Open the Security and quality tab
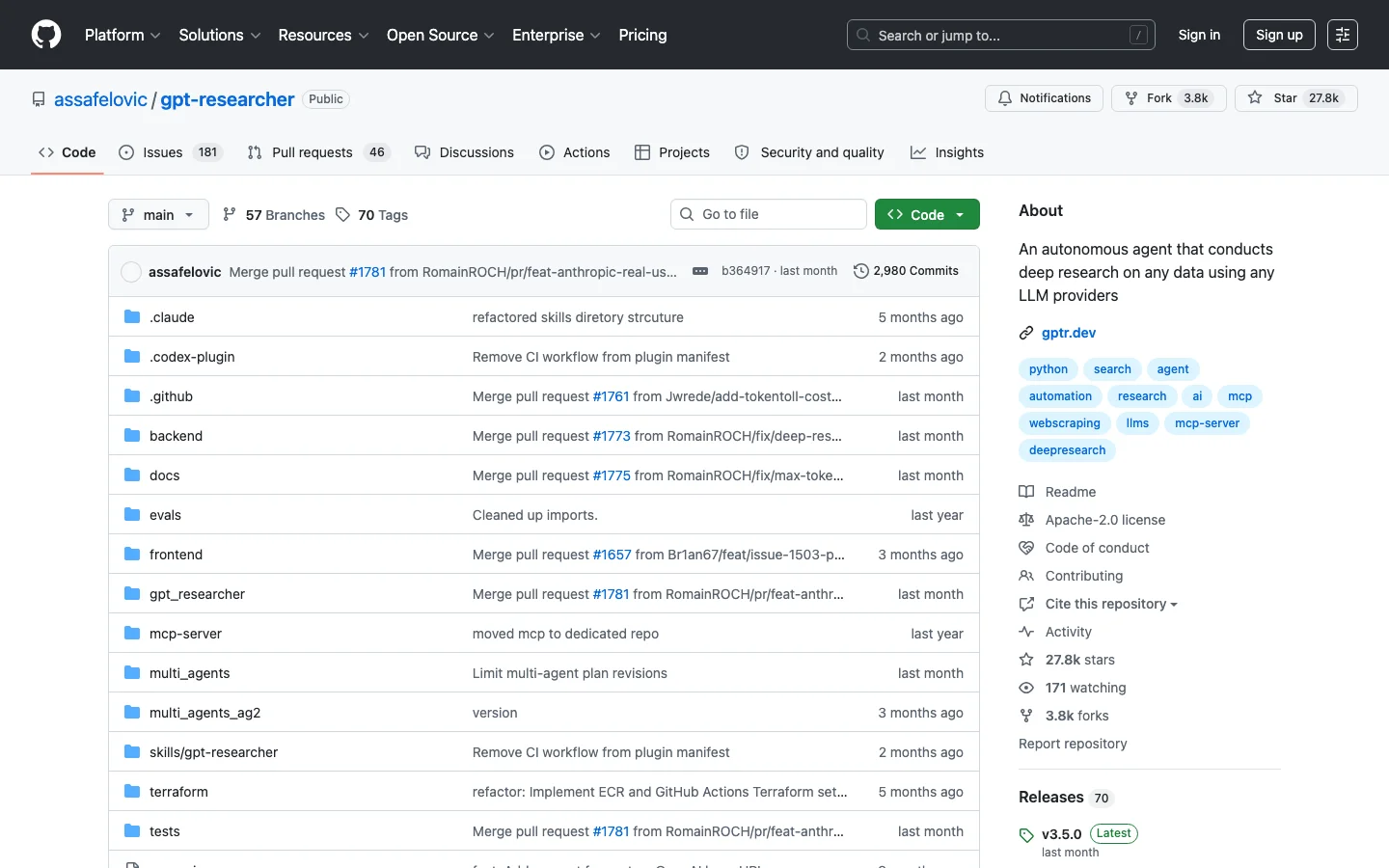 click(x=809, y=152)
